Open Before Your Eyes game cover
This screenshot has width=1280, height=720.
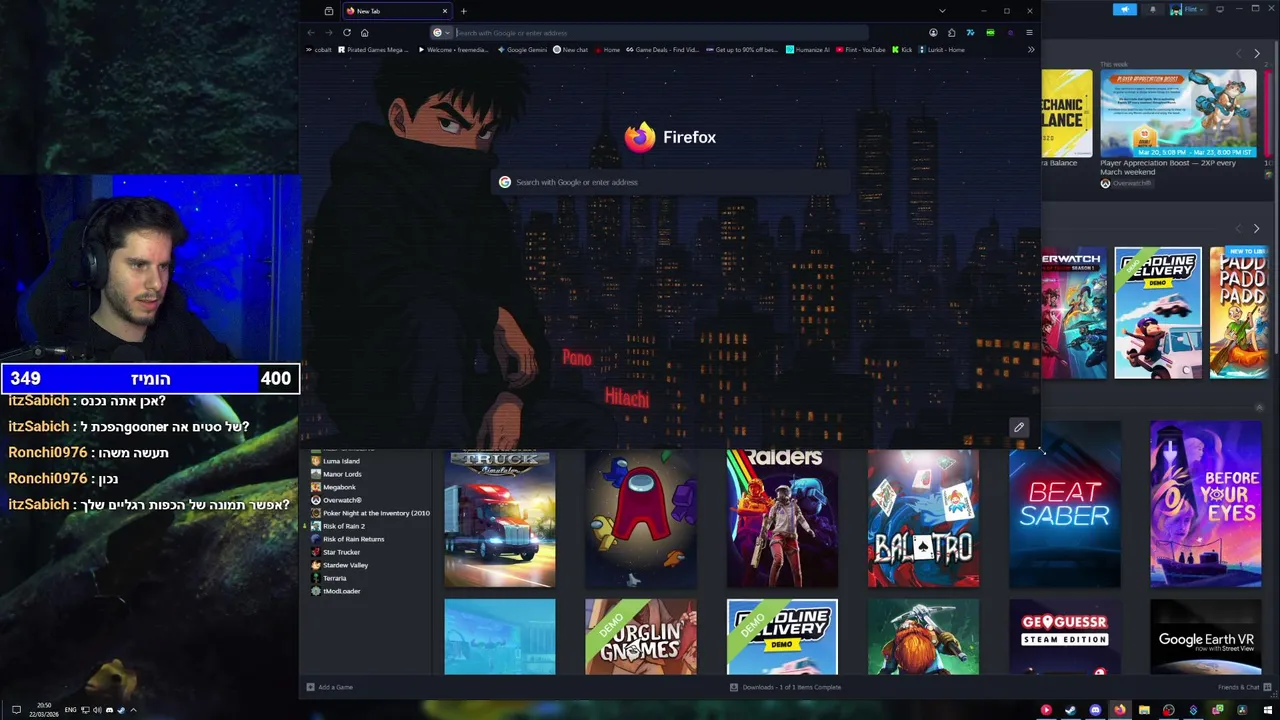pyautogui.click(x=1206, y=504)
